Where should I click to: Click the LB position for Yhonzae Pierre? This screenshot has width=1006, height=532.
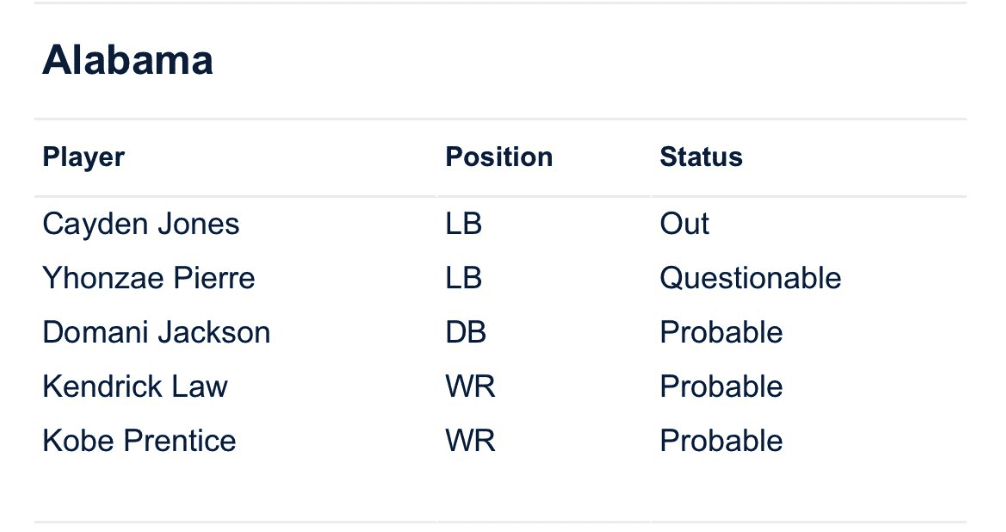[x=464, y=278]
